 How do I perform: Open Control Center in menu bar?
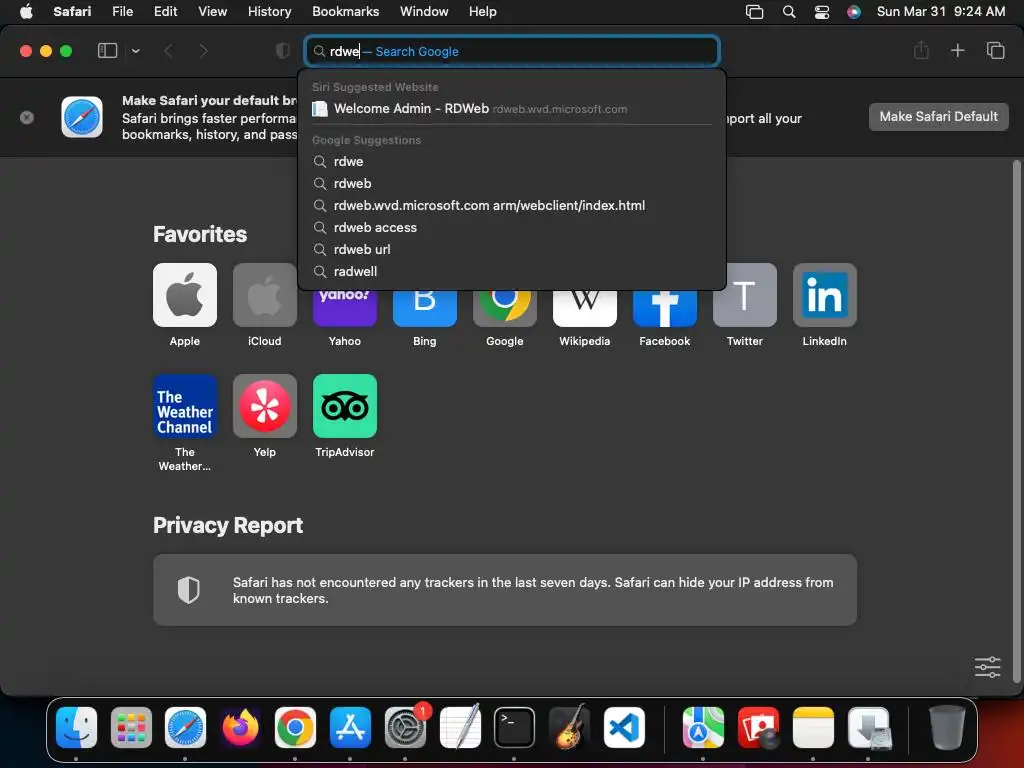822,11
